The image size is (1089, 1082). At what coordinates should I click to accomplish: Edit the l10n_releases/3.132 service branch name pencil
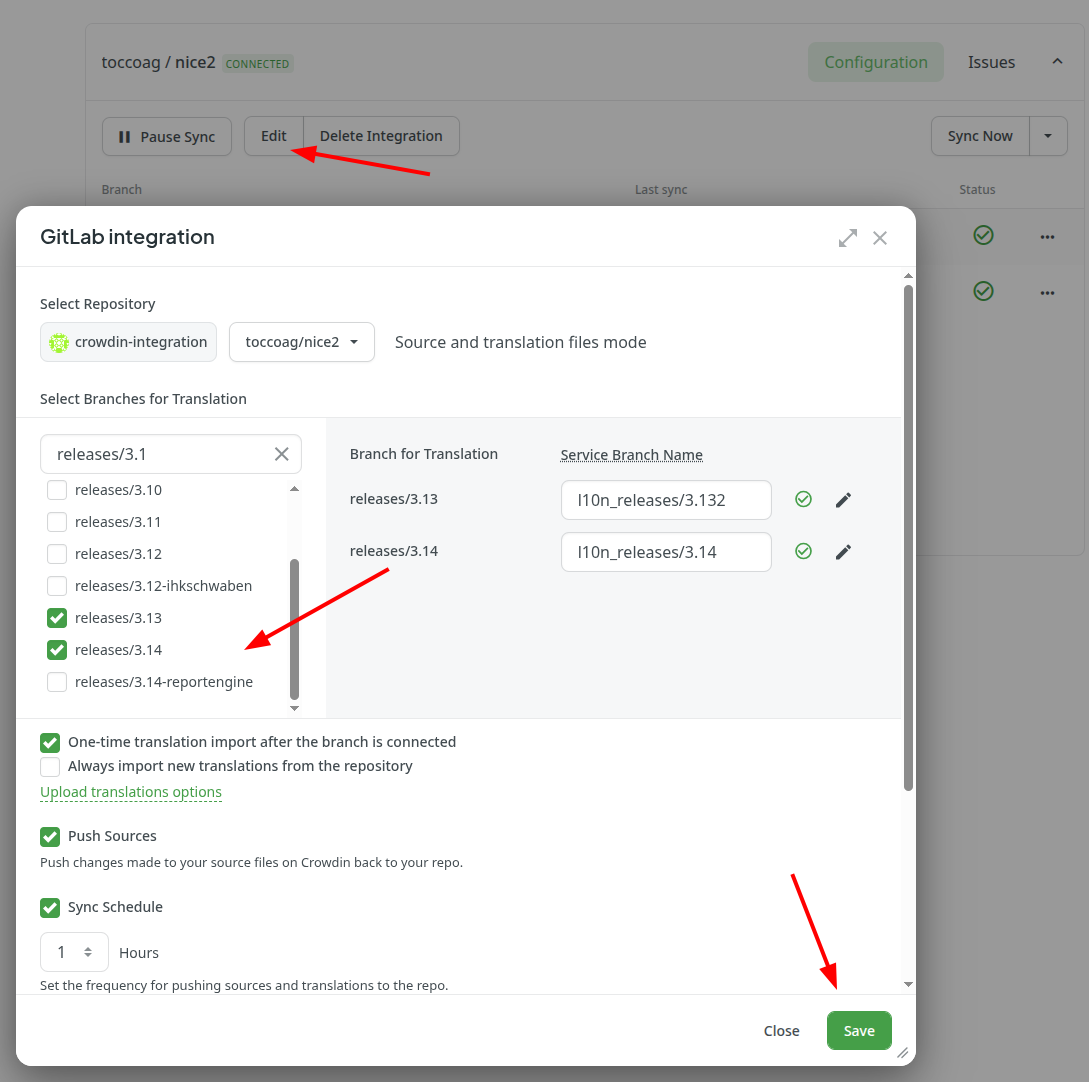tap(843, 499)
